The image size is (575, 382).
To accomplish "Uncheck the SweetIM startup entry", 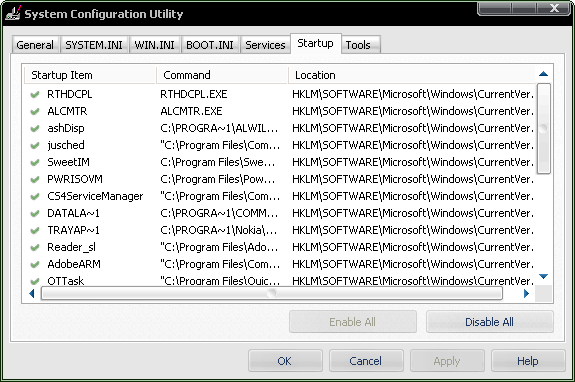I will [35, 162].
